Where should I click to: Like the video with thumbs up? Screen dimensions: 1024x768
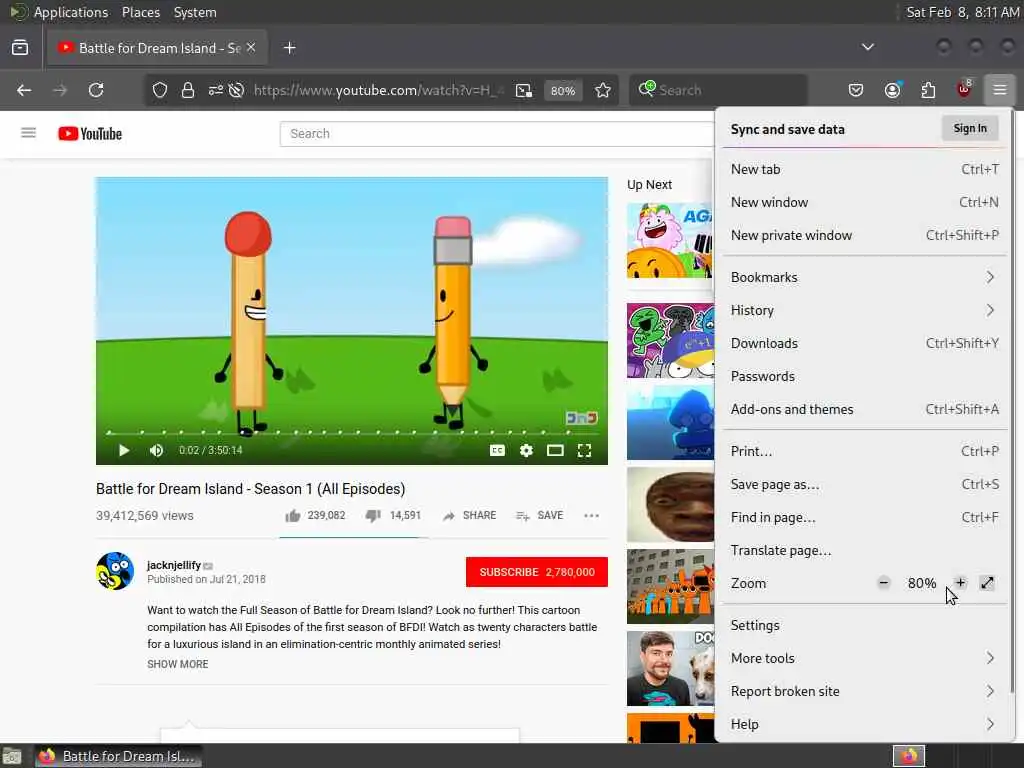[x=293, y=515]
